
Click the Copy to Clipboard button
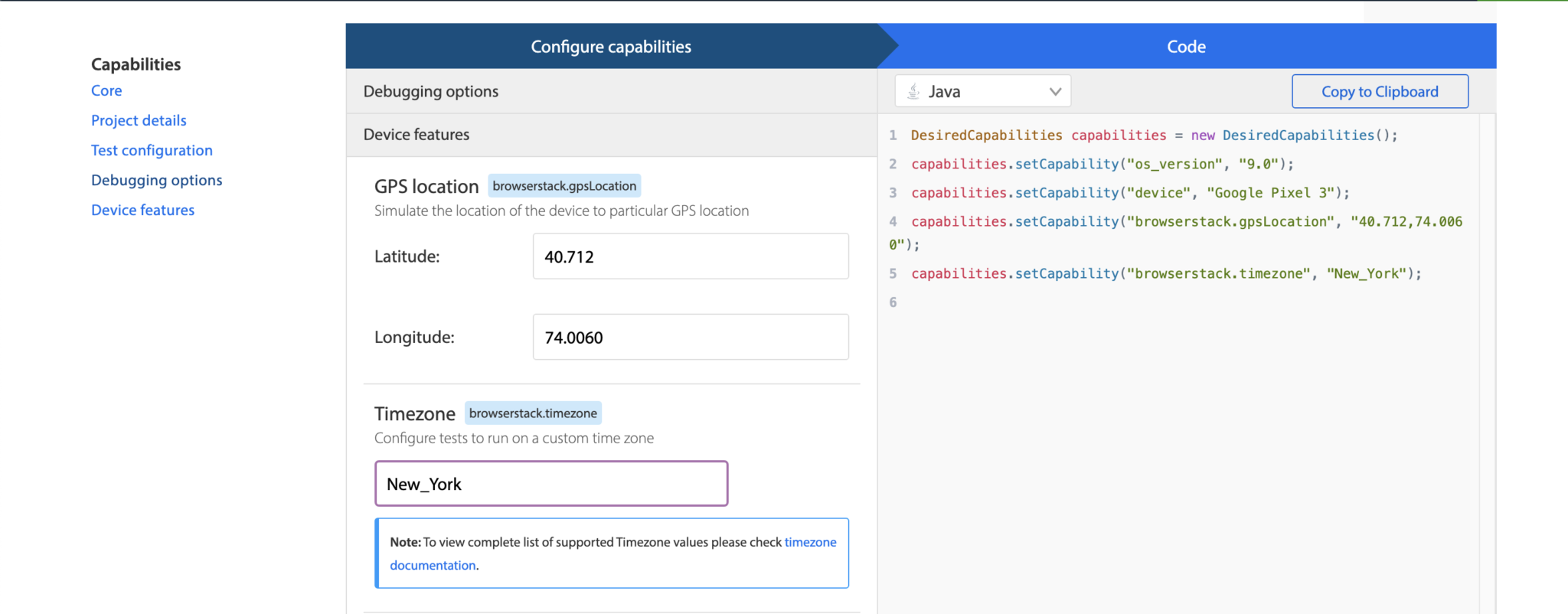[x=1380, y=92]
